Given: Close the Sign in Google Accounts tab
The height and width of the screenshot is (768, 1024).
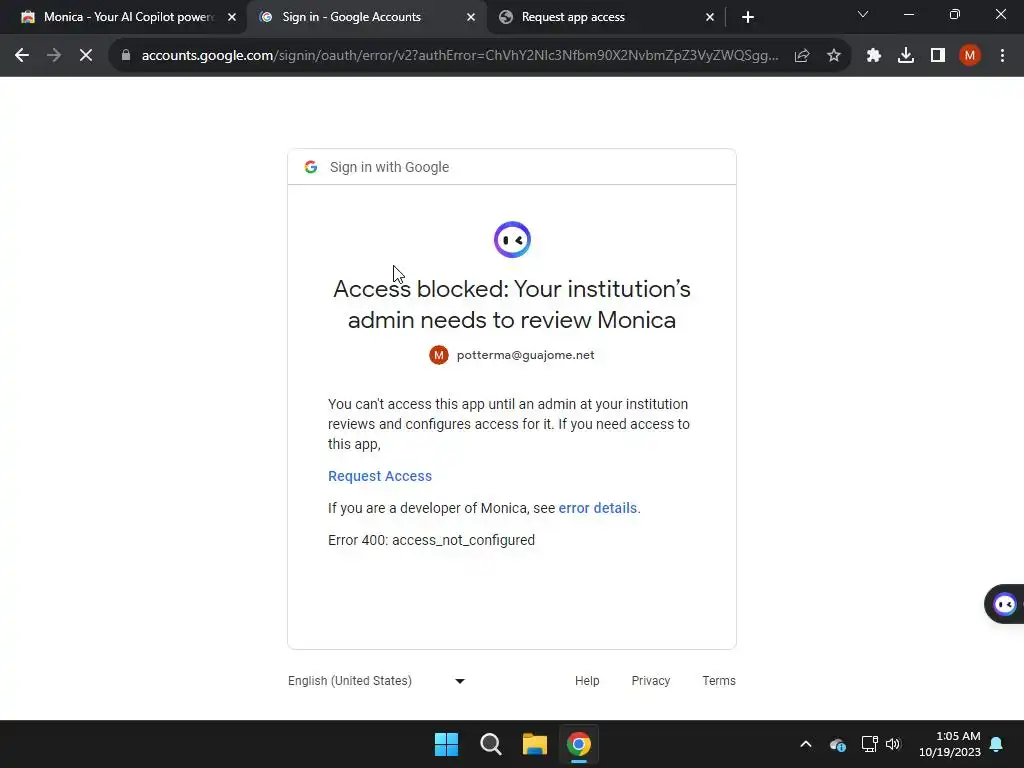Looking at the screenshot, I should (471, 17).
